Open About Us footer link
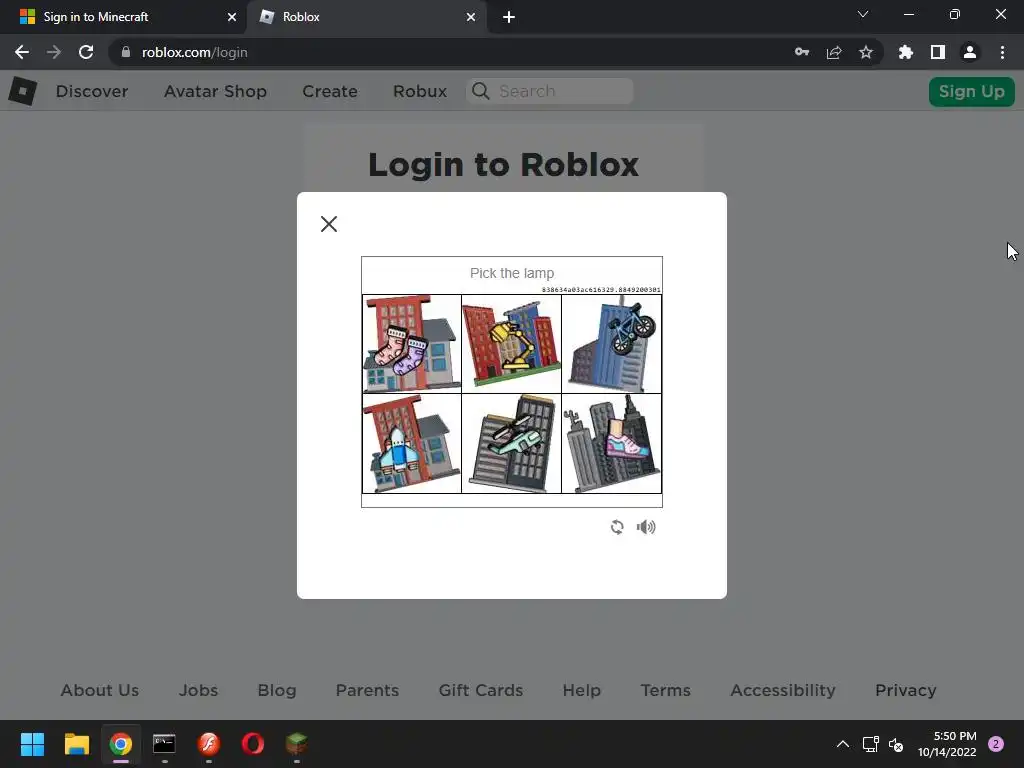 [100, 690]
